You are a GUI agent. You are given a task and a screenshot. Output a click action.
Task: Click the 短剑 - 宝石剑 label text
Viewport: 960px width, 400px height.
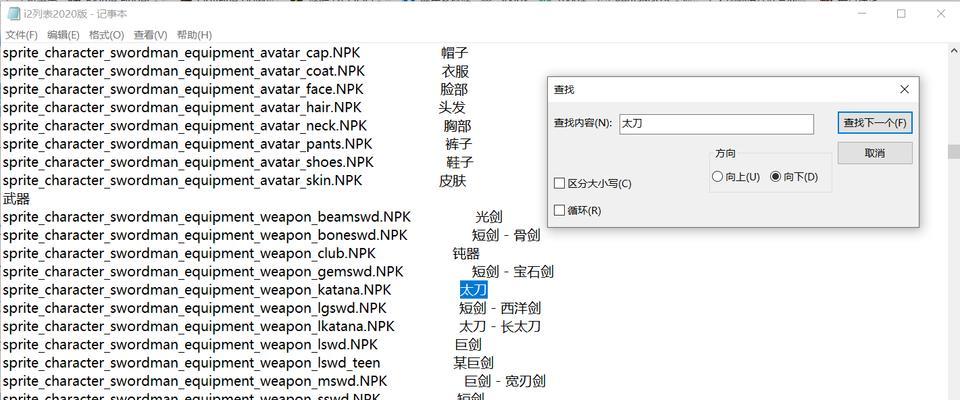click(512, 271)
